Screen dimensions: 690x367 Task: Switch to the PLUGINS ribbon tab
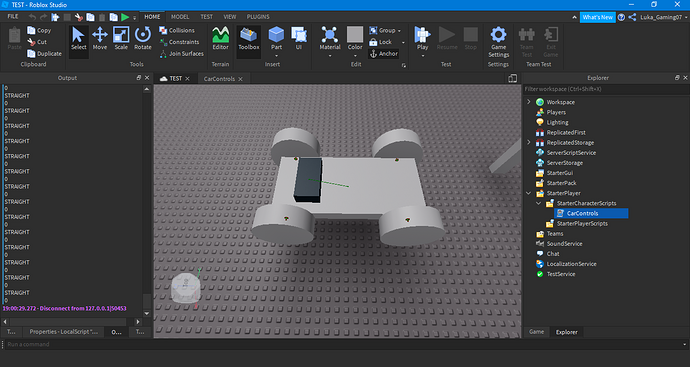tap(258, 17)
